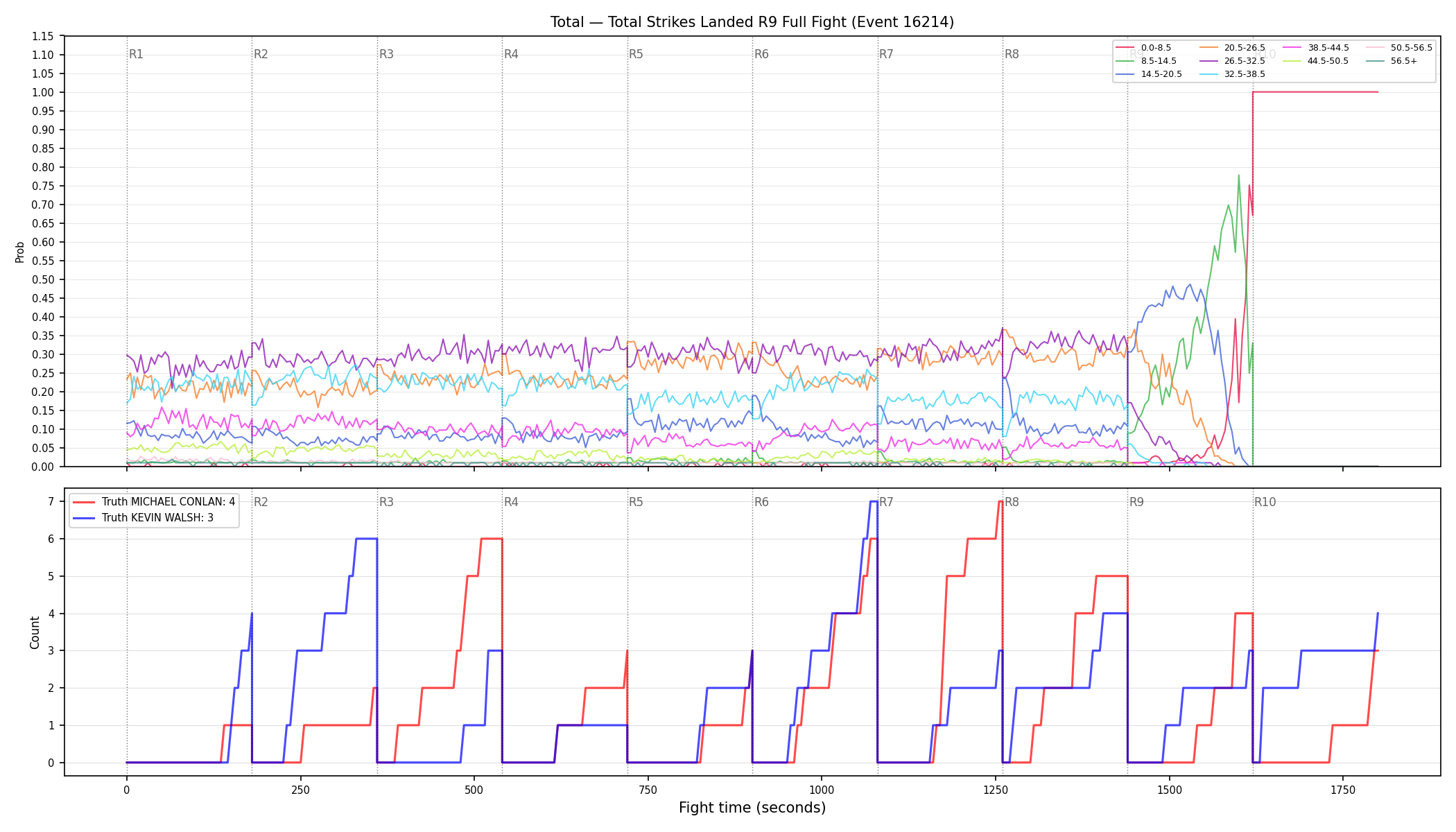
Task: Click the 0.50 tick on the Prob axis
Action: coord(43,279)
